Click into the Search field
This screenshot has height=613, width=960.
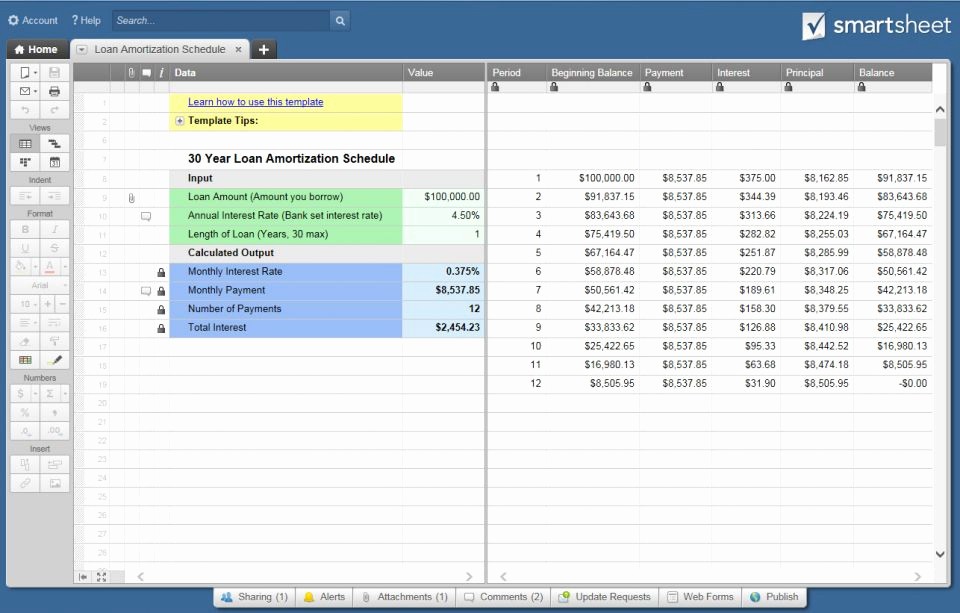pyautogui.click(x=221, y=21)
